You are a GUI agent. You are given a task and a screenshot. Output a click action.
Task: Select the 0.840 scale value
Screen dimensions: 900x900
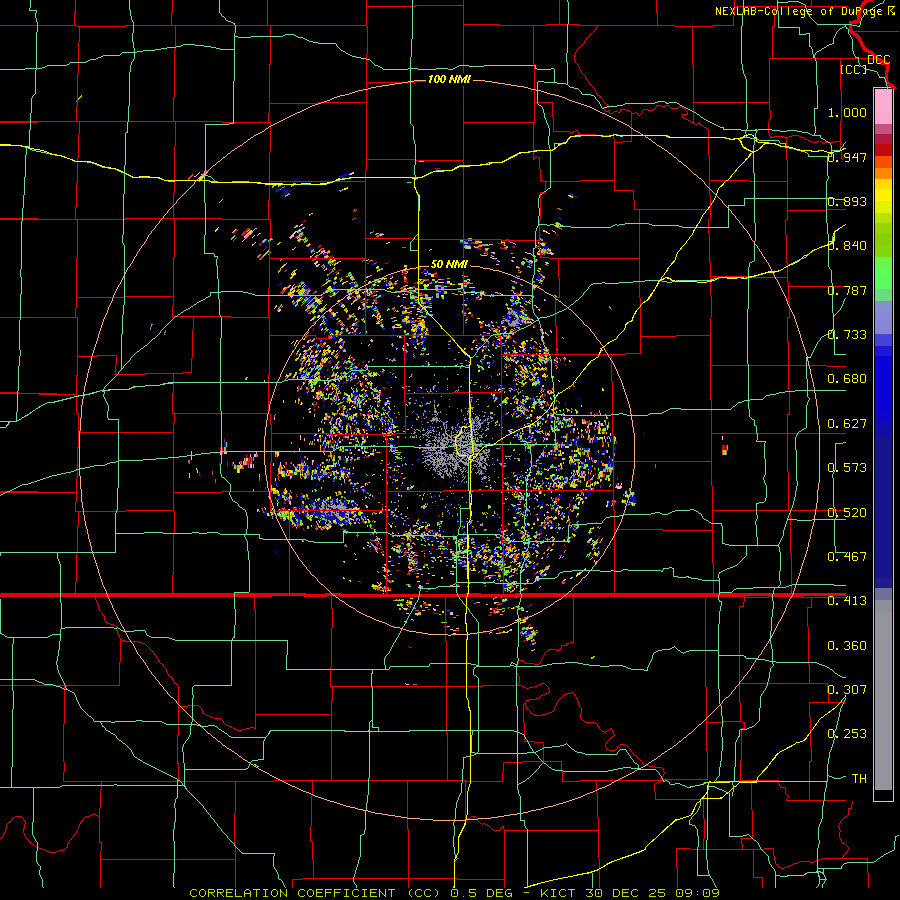point(847,246)
